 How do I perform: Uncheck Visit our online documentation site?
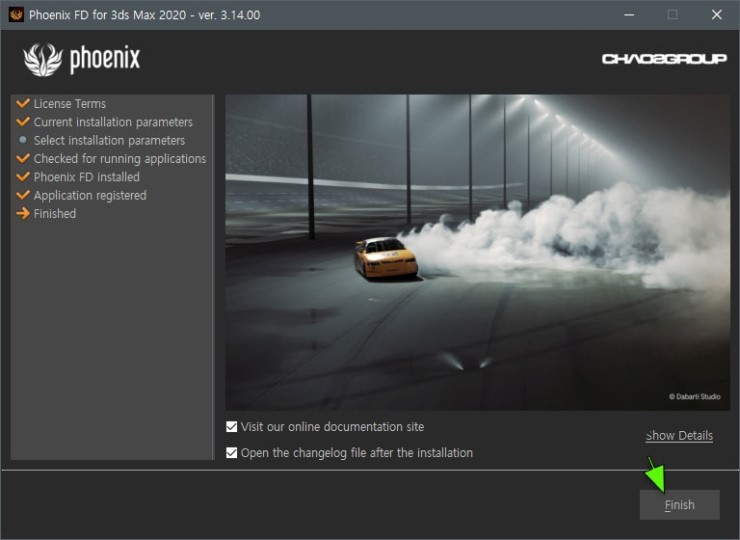point(231,427)
